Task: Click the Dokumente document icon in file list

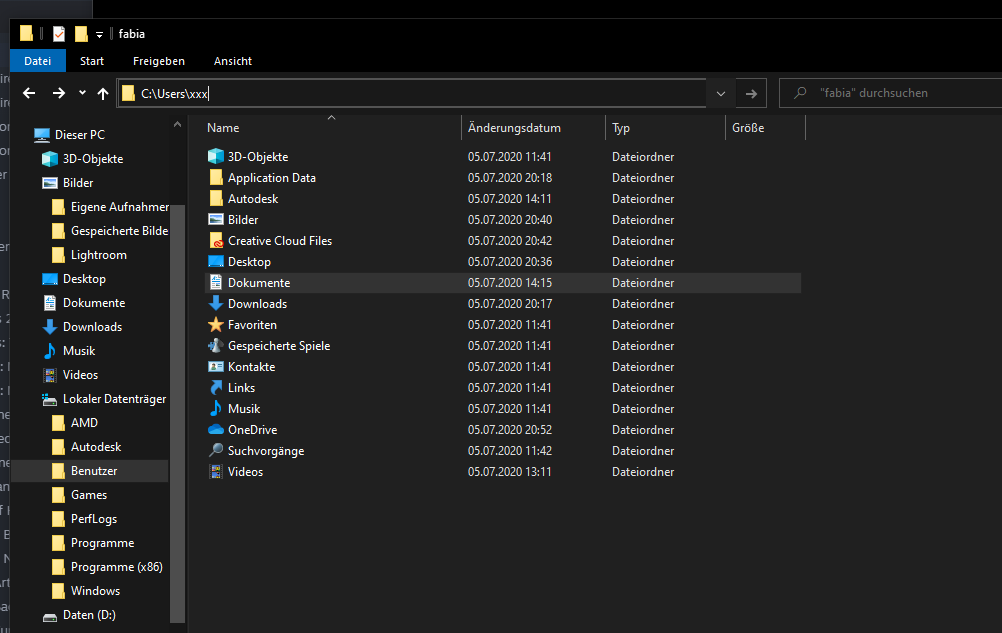Action: click(x=216, y=282)
